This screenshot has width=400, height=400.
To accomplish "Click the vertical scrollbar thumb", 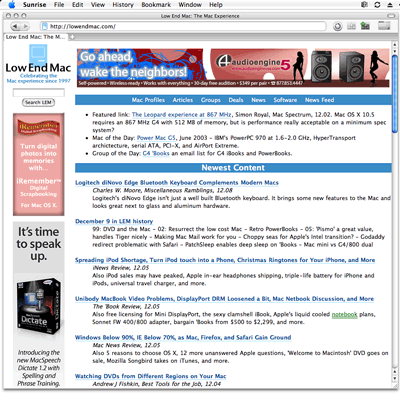I will pos(395,94).
